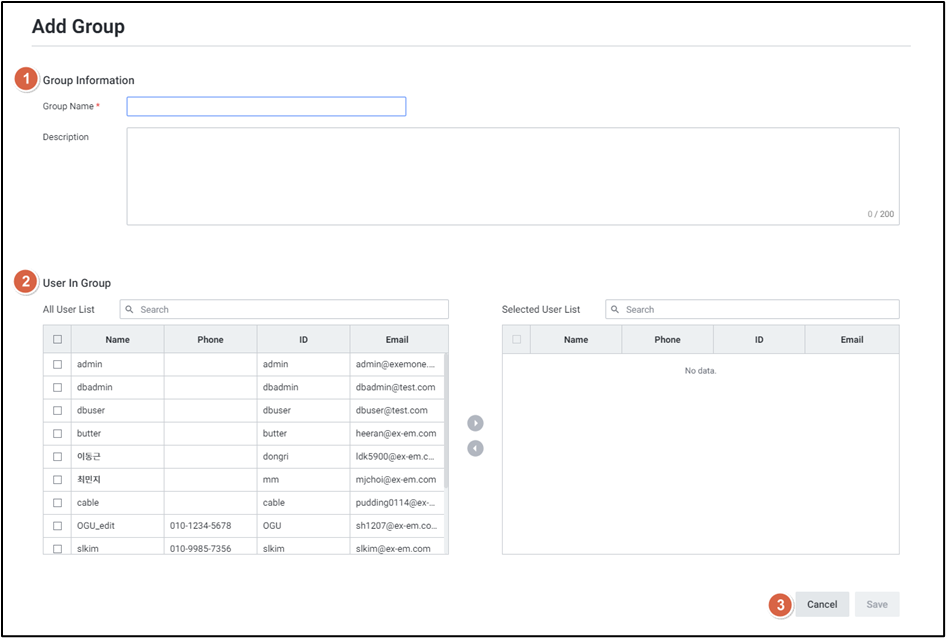Click the All User List scrollbar
This screenshot has height=638, width=946.
446,420
